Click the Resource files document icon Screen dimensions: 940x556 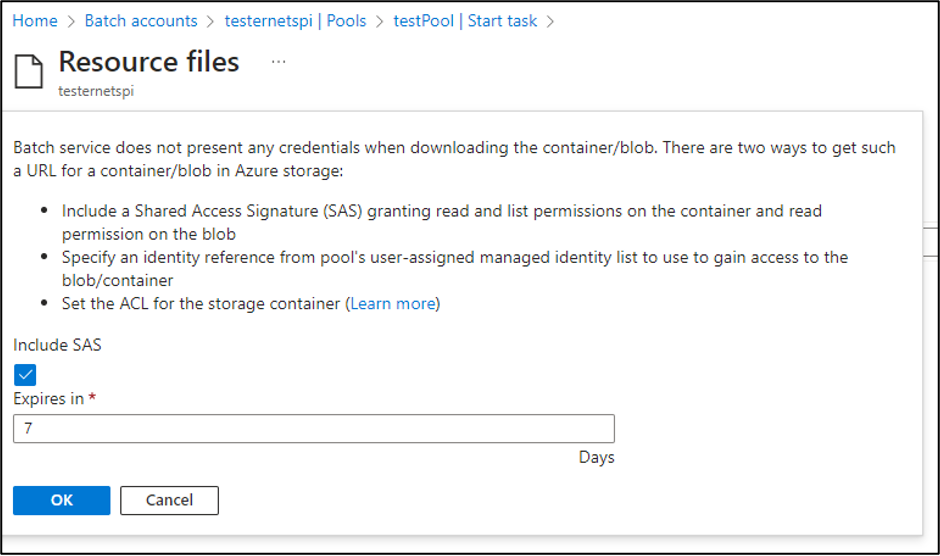(x=29, y=71)
